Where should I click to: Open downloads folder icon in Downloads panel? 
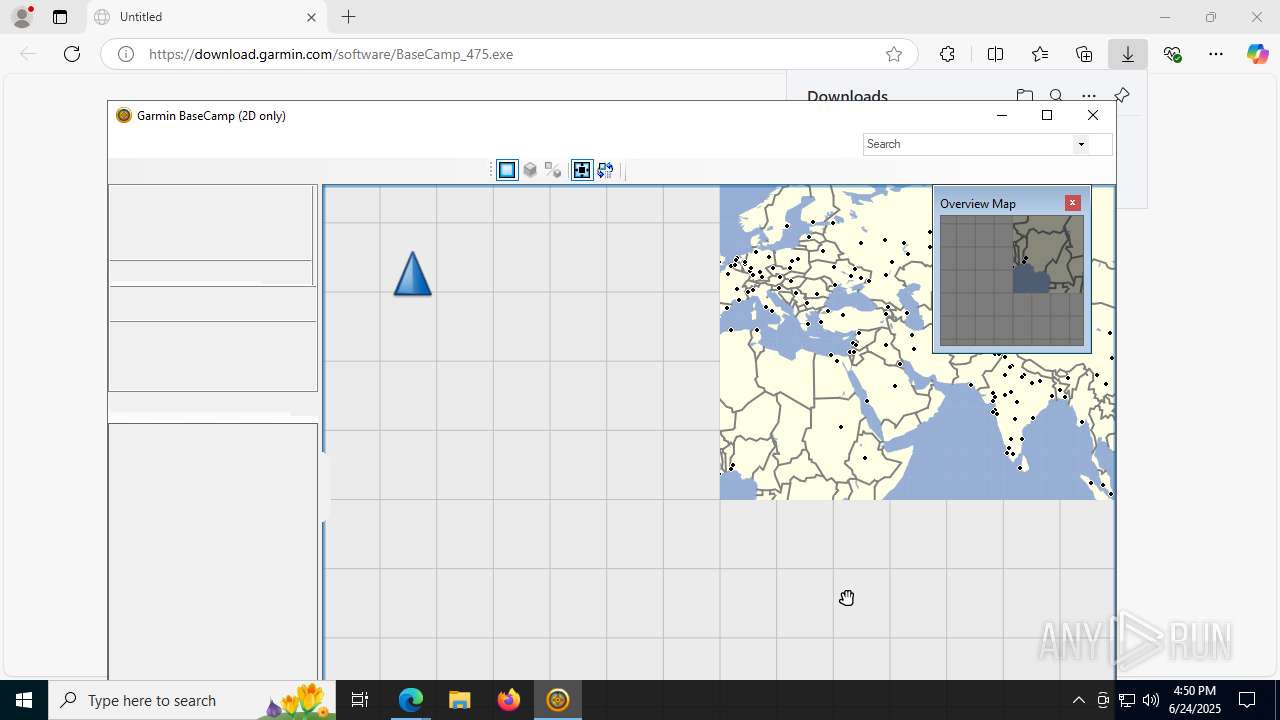1024,96
